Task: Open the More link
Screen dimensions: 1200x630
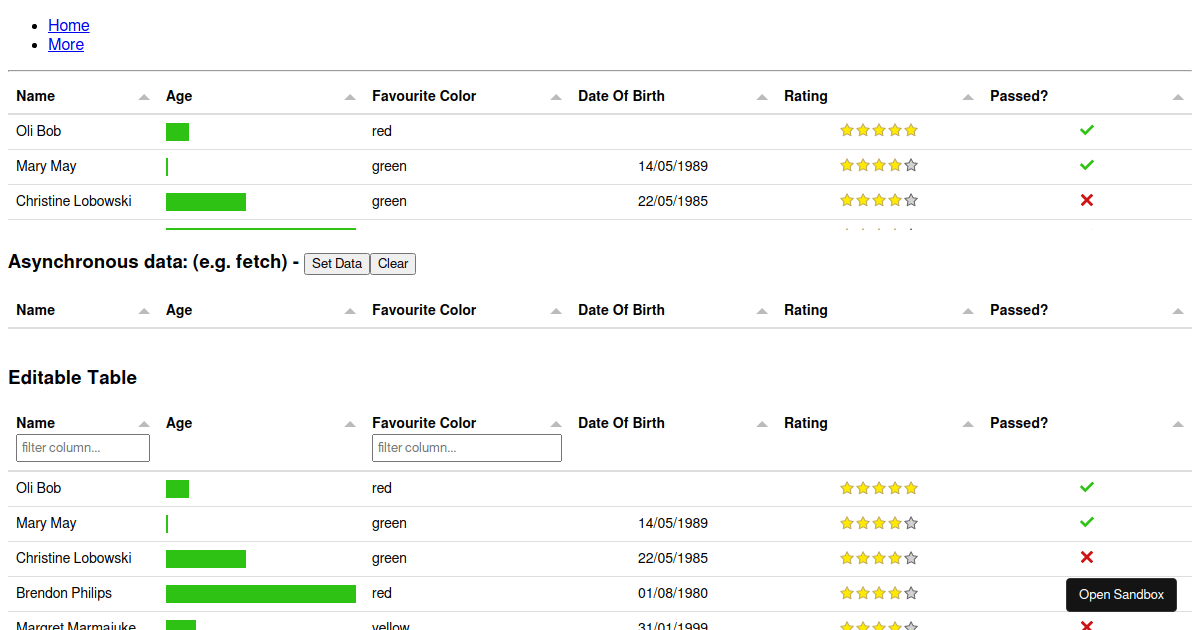Action: pos(66,44)
